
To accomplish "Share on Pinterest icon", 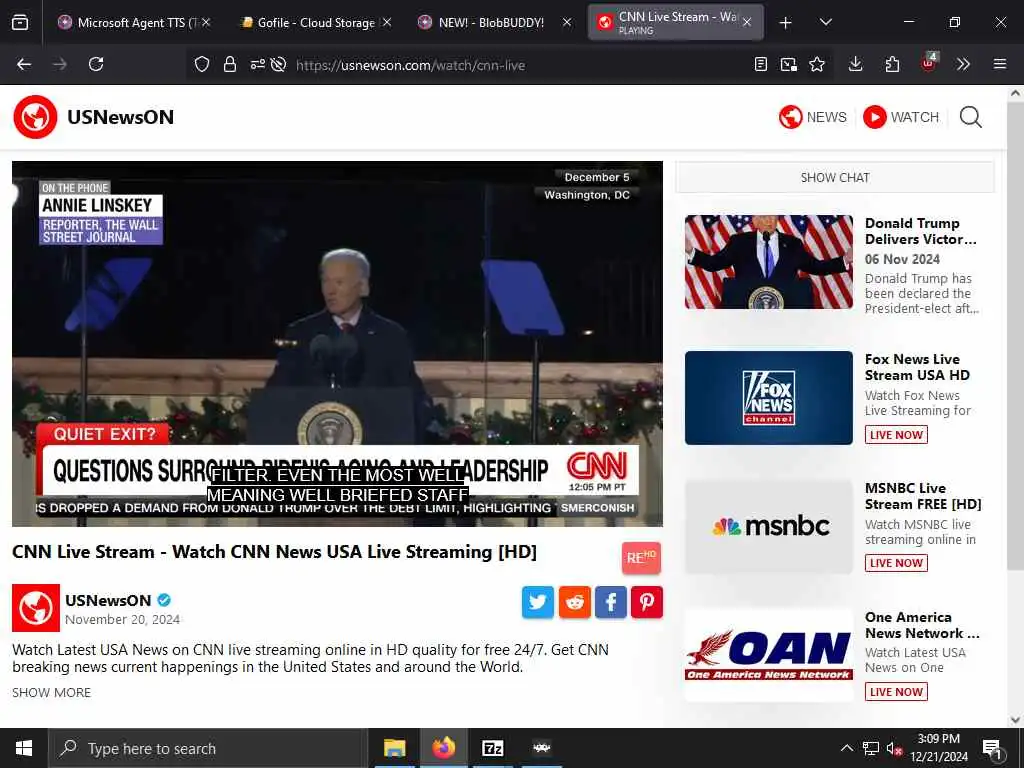I will click(647, 602).
